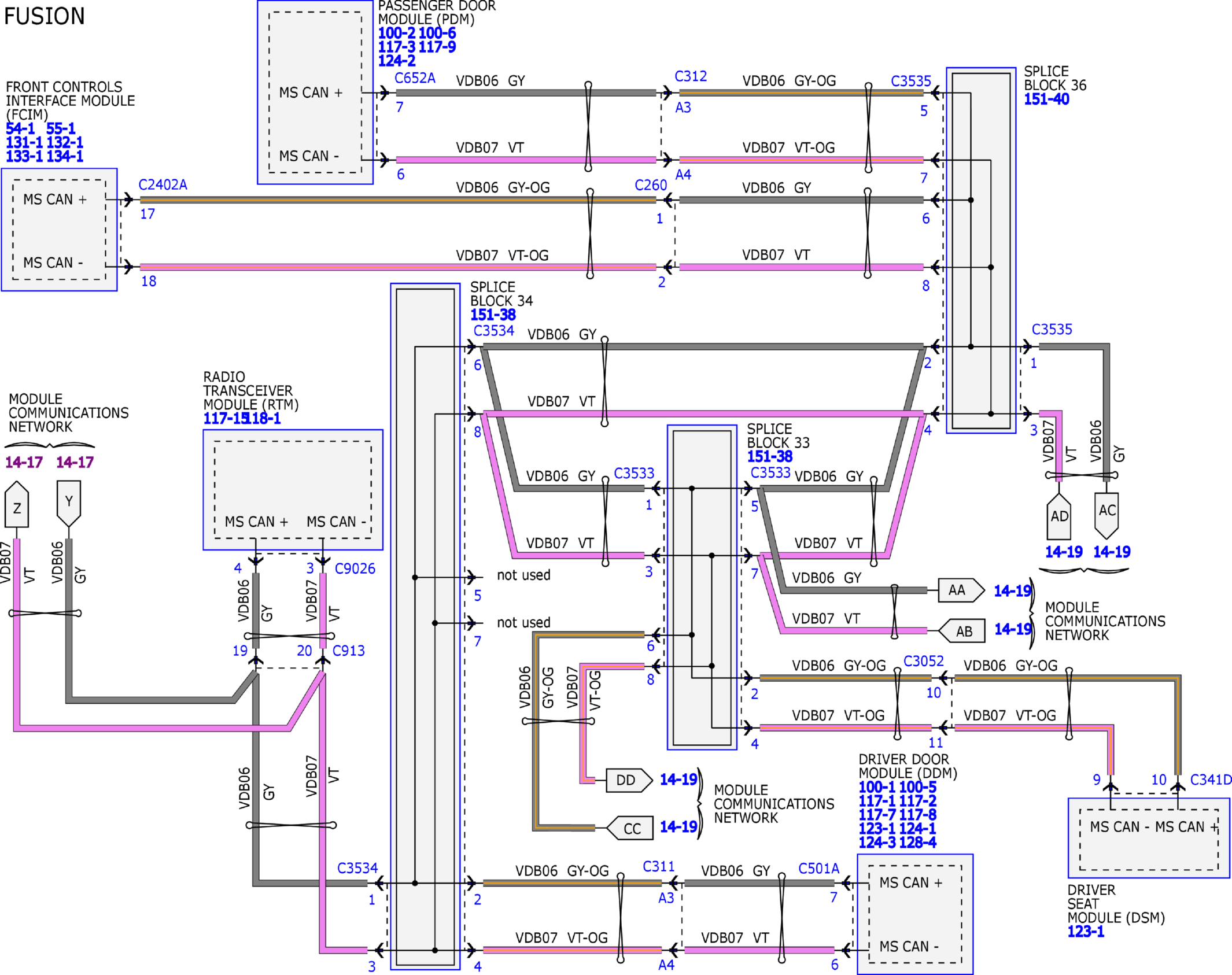
Task: Follow the 14-19 reference beside connector DD
Action: click(679, 780)
